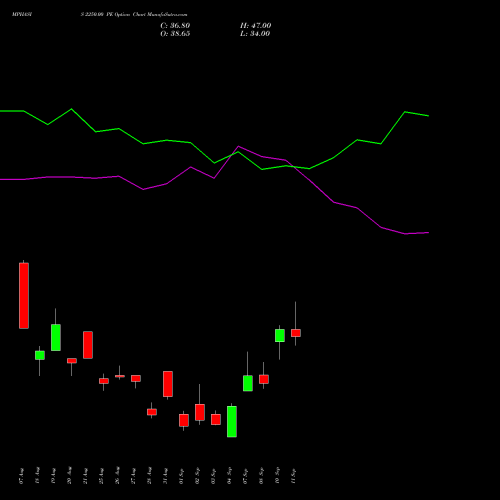Click the close value 'C: 36.80'

(x=175, y=26)
